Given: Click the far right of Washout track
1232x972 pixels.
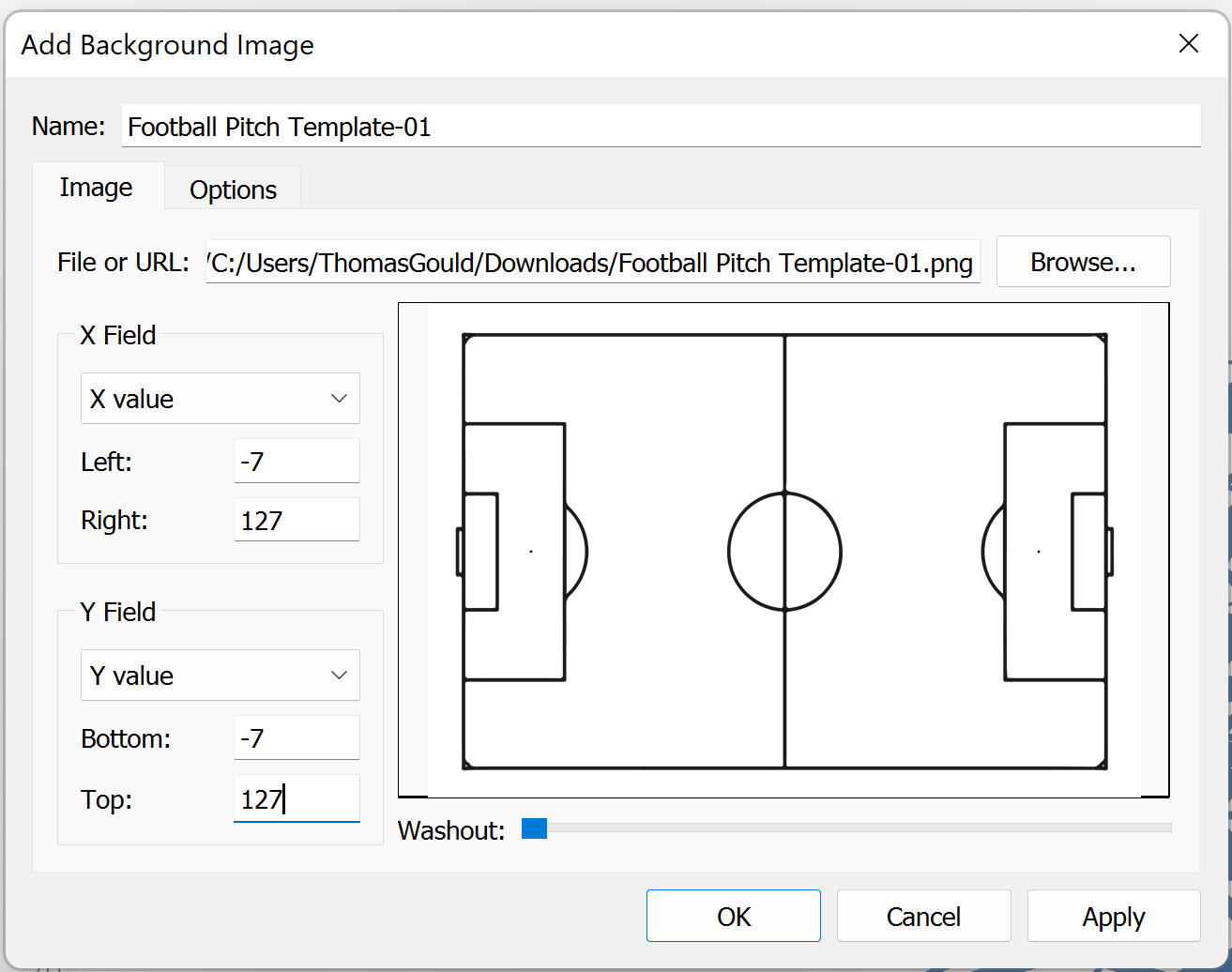Looking at the screenshot, I should (1166, 828).
